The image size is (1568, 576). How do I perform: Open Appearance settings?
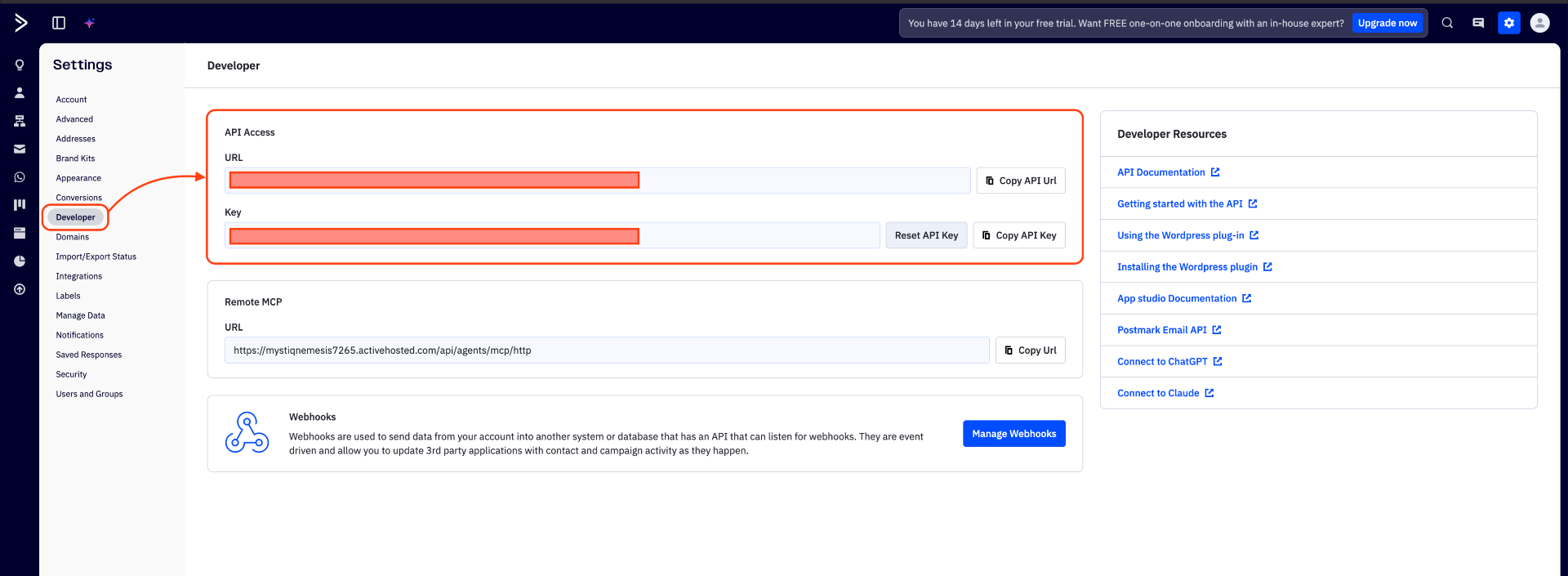(78, 178)
